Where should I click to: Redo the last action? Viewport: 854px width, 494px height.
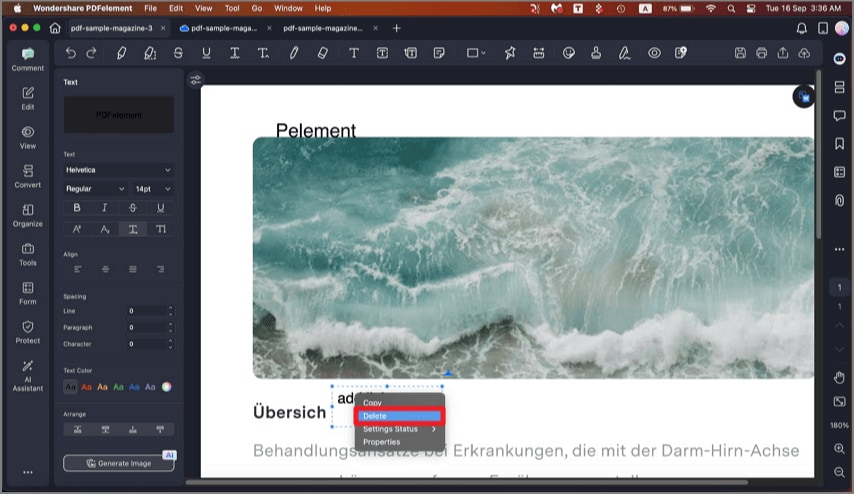pos(92,53)
